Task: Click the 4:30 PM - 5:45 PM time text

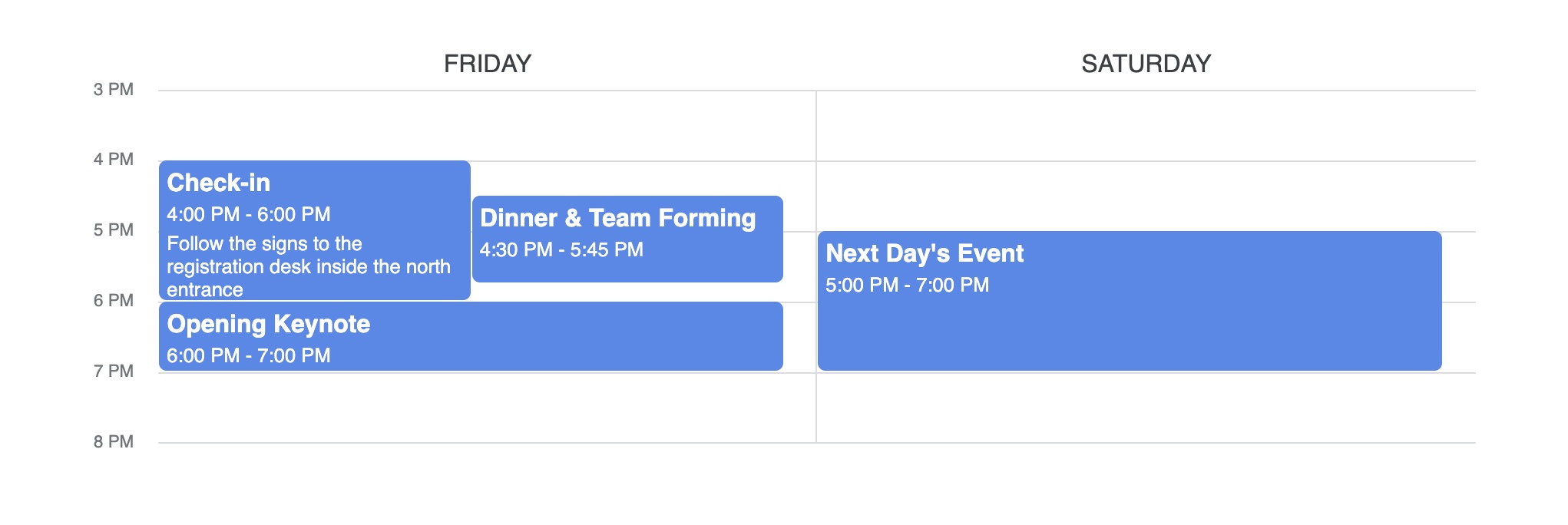Action: click(x=561, y=249)
